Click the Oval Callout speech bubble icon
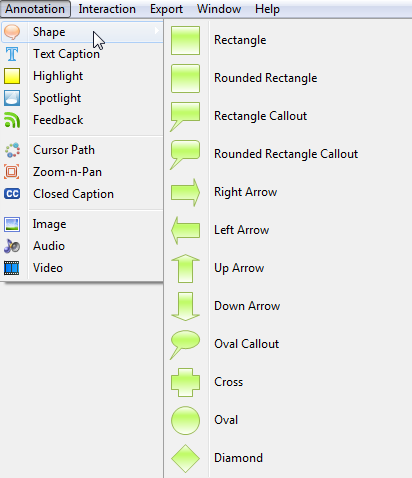The width and height of the screenshot is (412, 478). pos(185,345)
